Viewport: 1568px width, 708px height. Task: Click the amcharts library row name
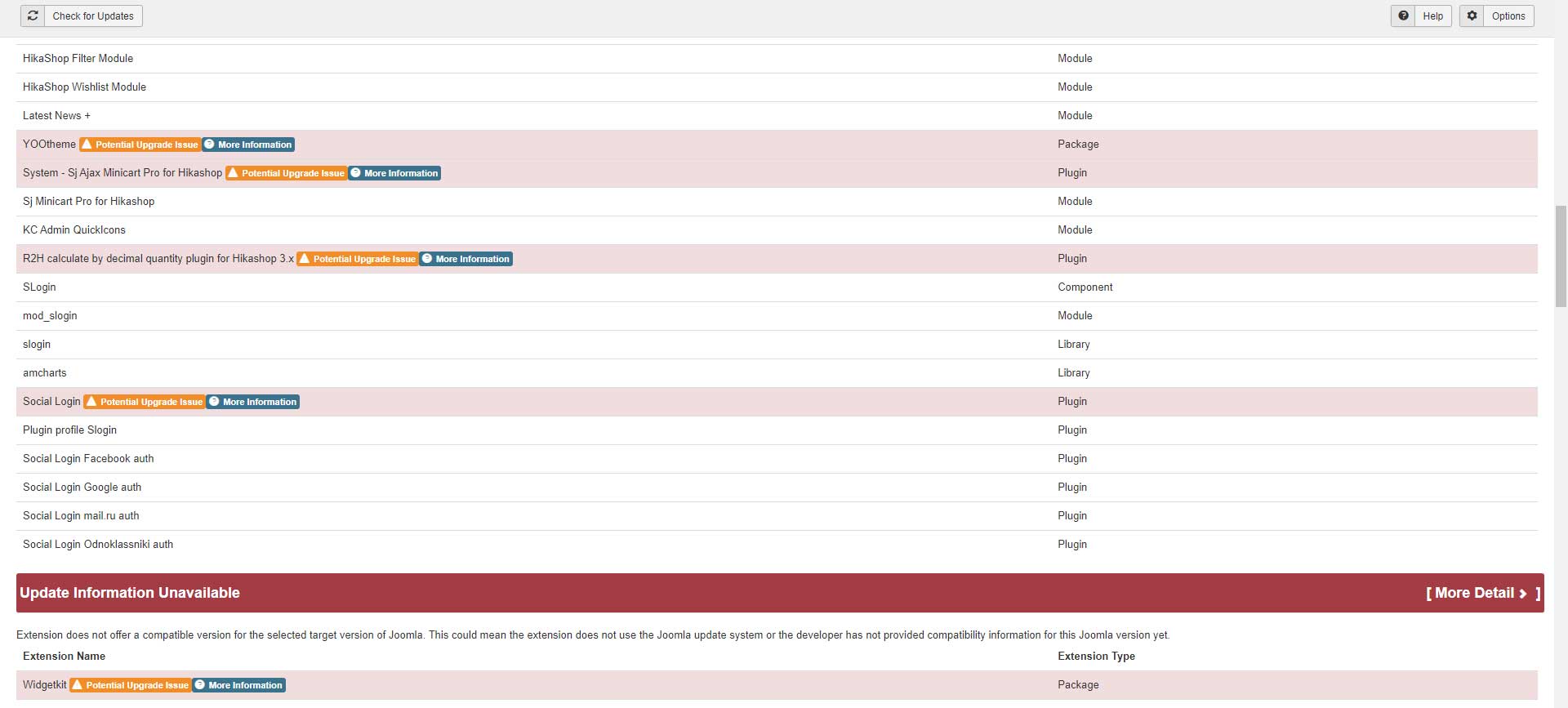(x=45, y=372)
